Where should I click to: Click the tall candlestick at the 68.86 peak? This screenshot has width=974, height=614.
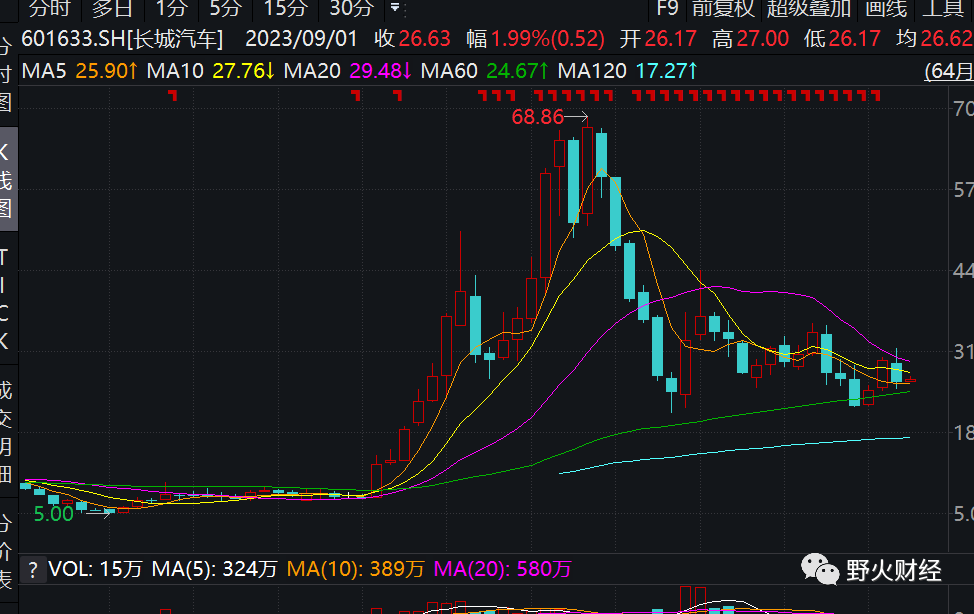pos(587,168)
